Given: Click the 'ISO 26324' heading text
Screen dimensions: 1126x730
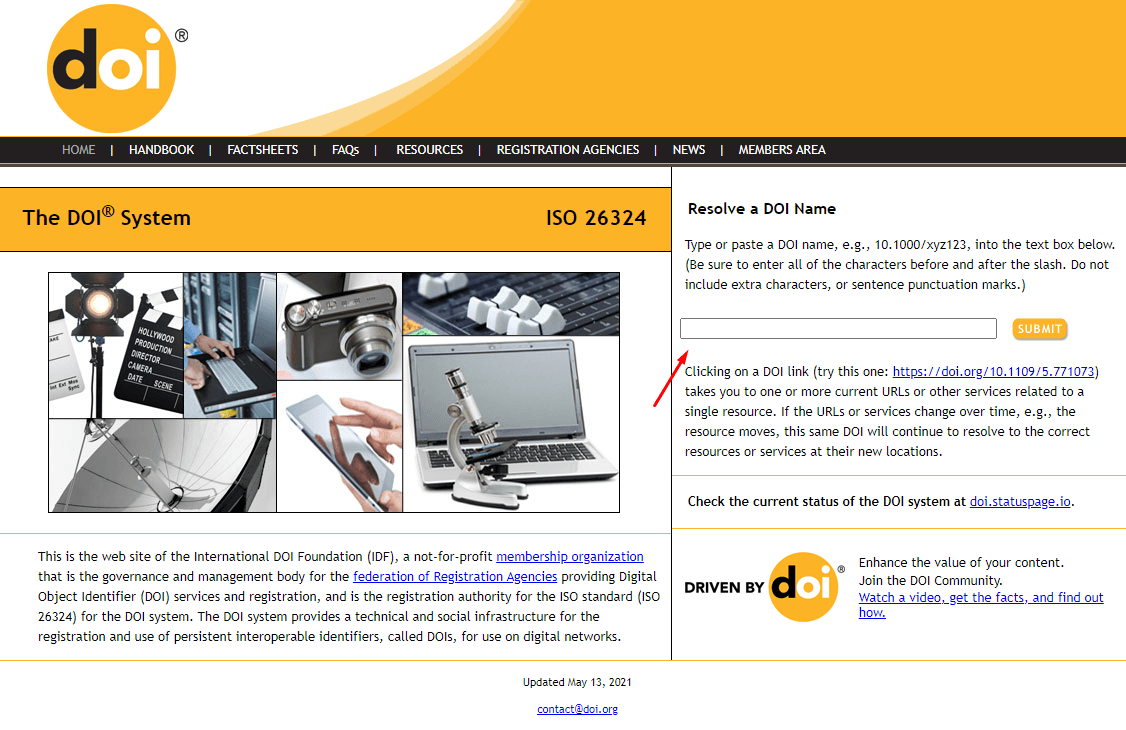Looking at the screenshot, I should pos(596,218).
